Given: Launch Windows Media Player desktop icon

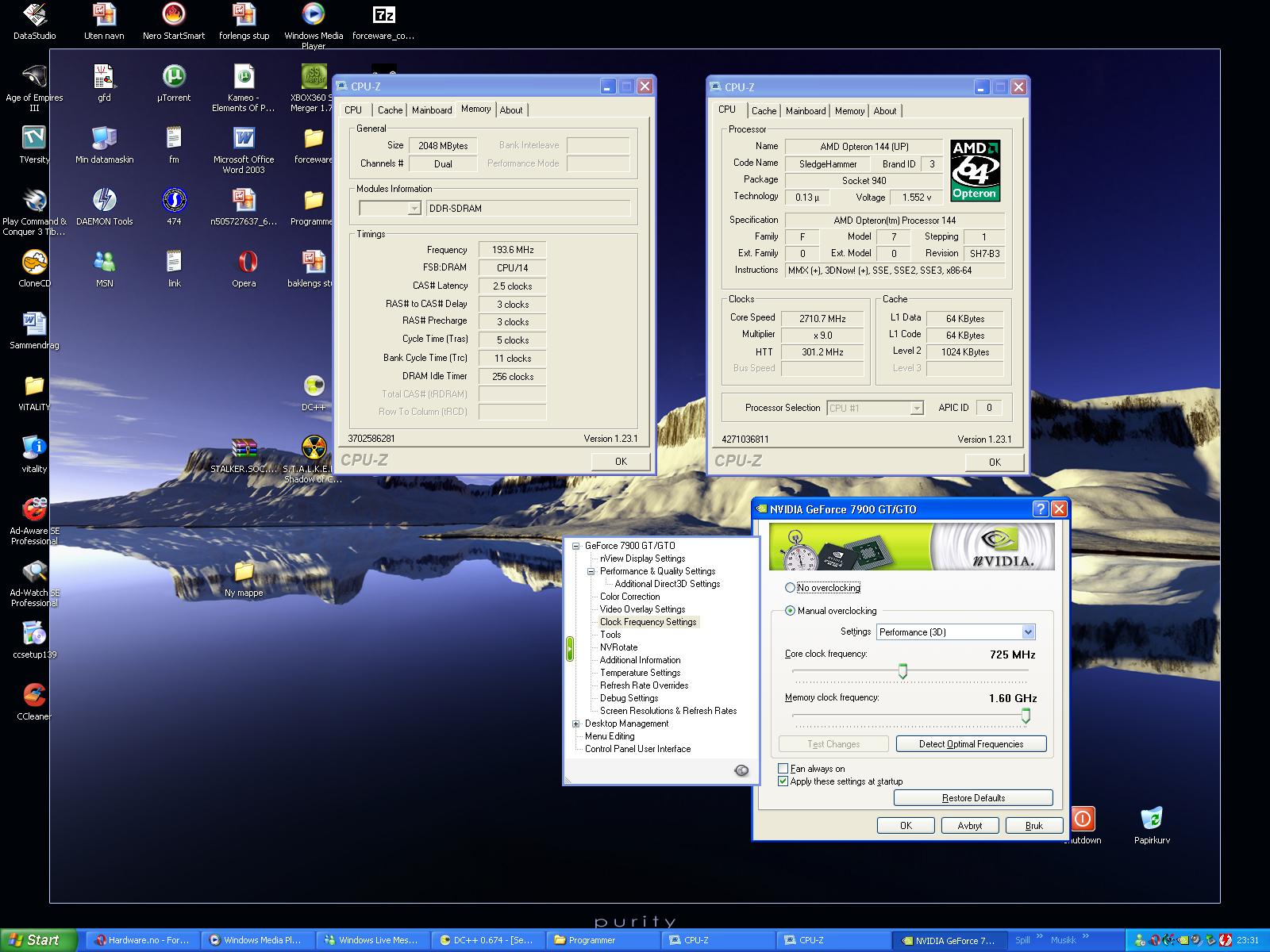Looking at the screenshot, I should 314,25.
